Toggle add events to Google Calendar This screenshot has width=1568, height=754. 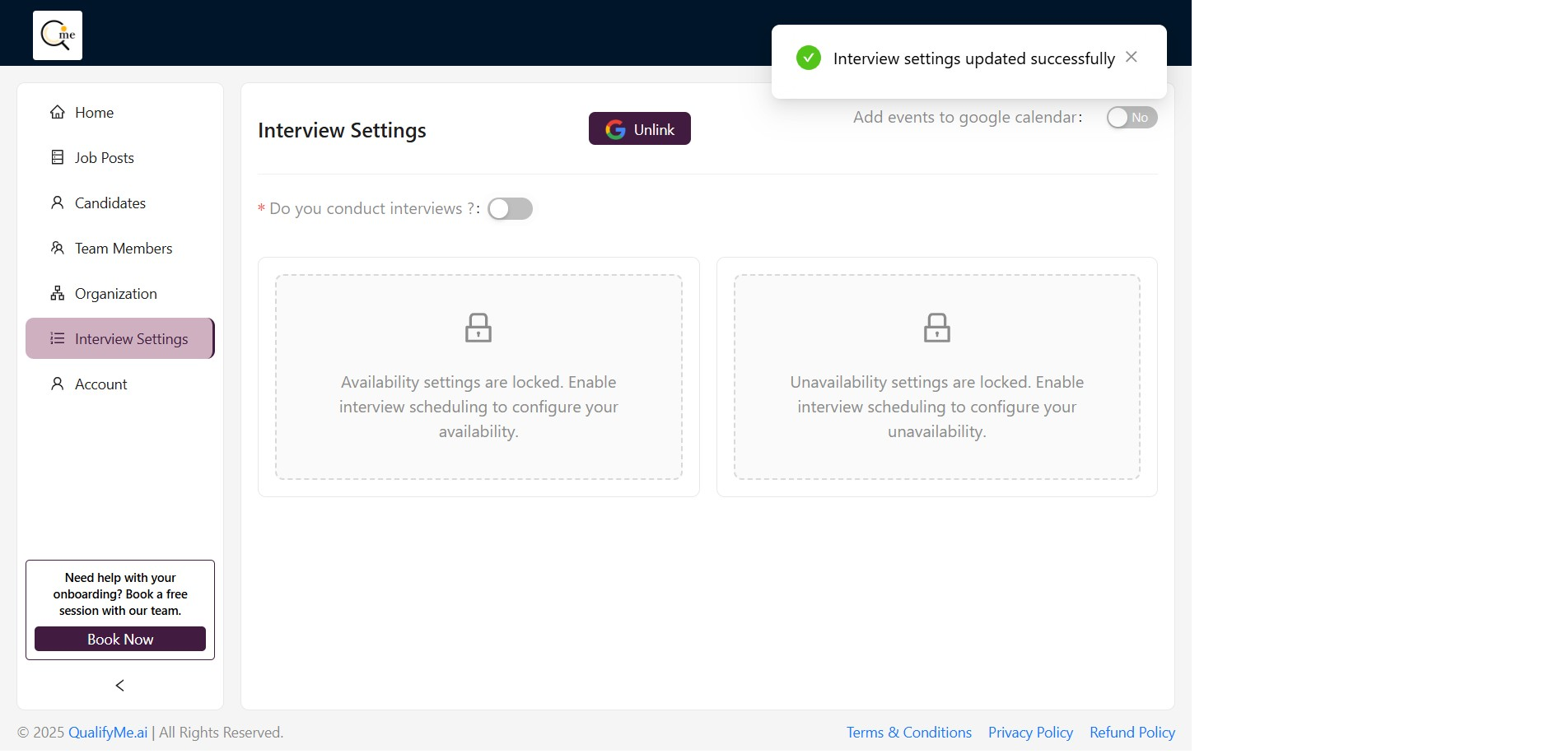coord(1132,118)
